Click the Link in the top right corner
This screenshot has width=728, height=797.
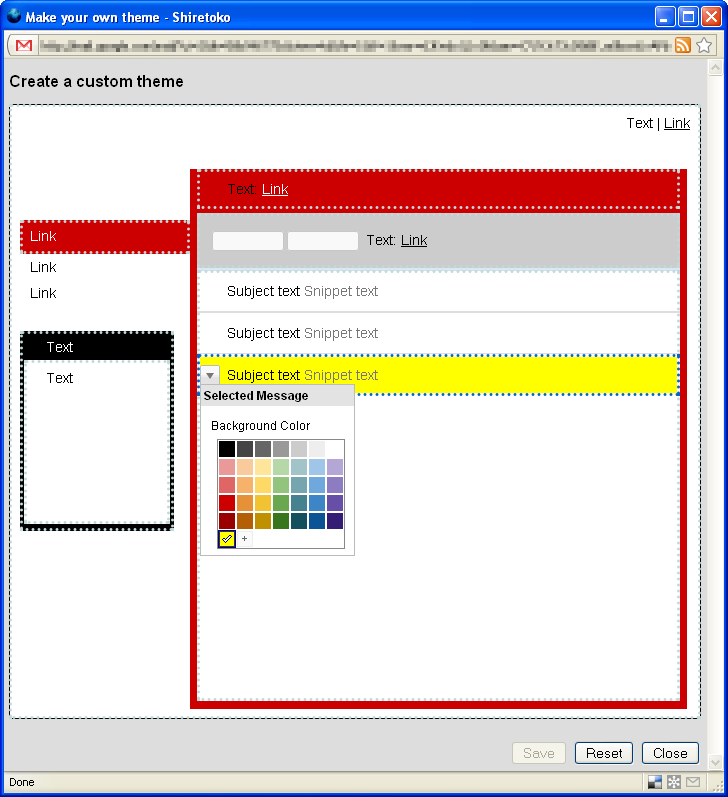tap(677, 123)
